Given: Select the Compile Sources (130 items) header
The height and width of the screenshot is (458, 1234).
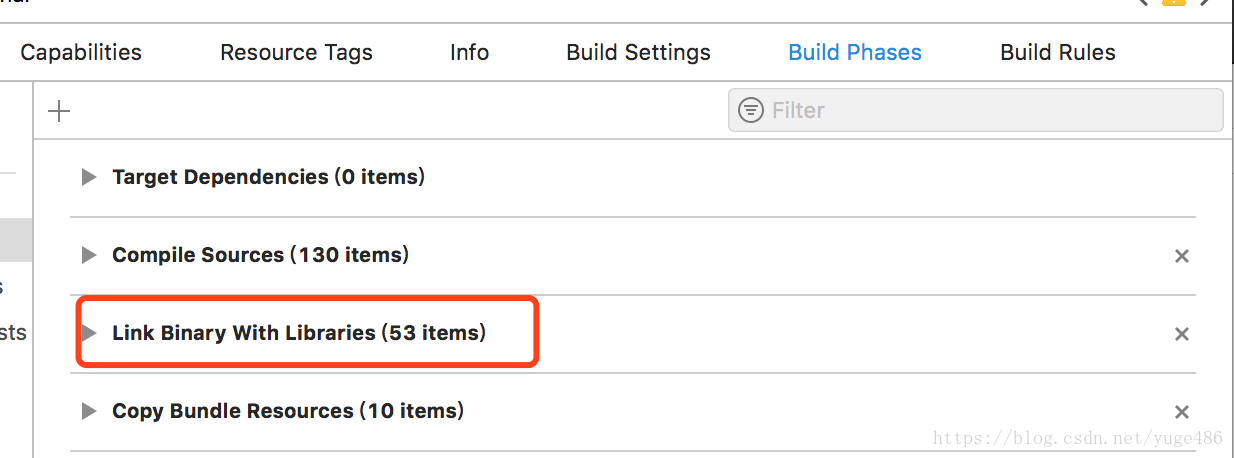Looking at the screenshot, I should click(x=260, y=255).
